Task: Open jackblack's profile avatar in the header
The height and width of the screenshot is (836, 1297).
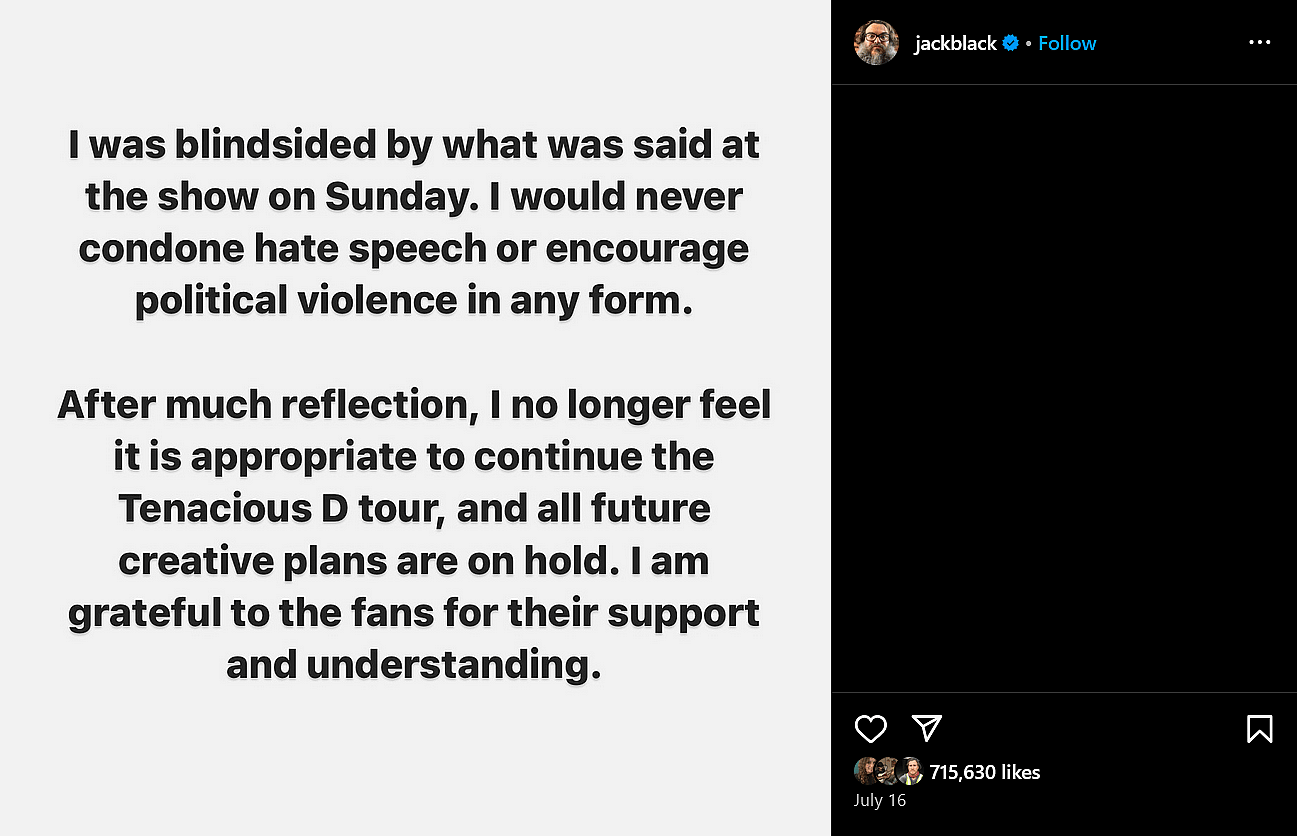Action: coord(877,43)
